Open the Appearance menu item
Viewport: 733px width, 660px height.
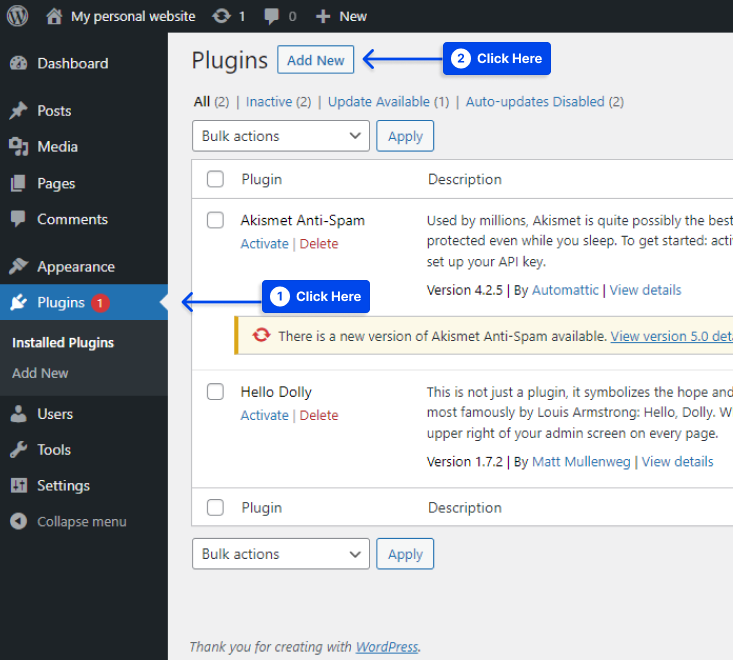(x=75, y=266)
